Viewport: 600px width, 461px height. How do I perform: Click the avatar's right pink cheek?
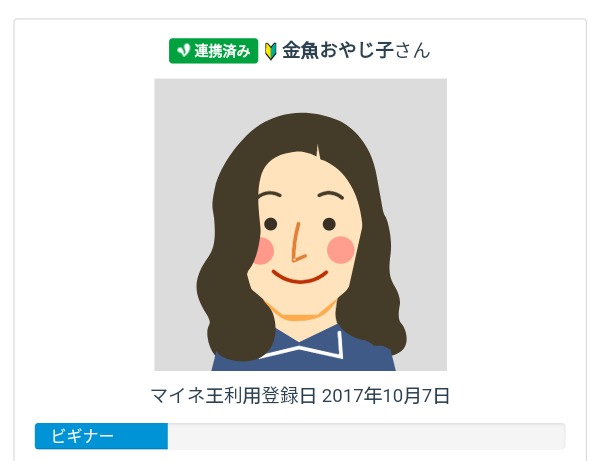click(x=341, y=250)
